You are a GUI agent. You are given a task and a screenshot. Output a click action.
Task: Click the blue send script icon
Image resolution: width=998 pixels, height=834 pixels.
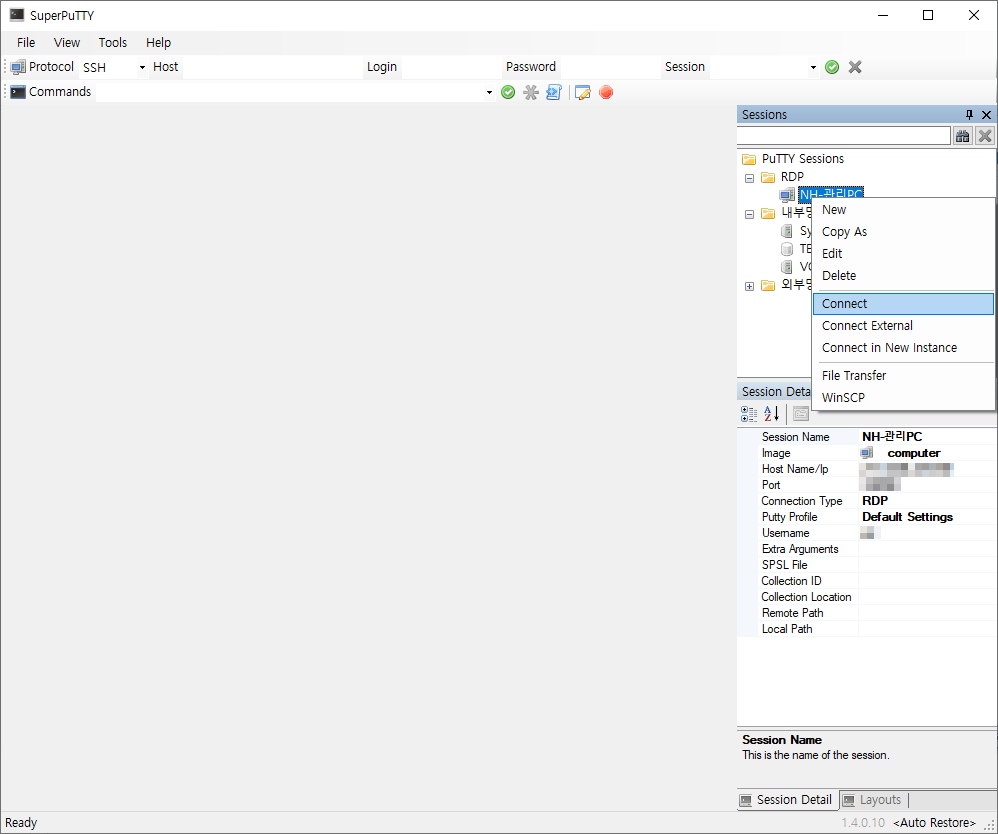click(554, 92)
